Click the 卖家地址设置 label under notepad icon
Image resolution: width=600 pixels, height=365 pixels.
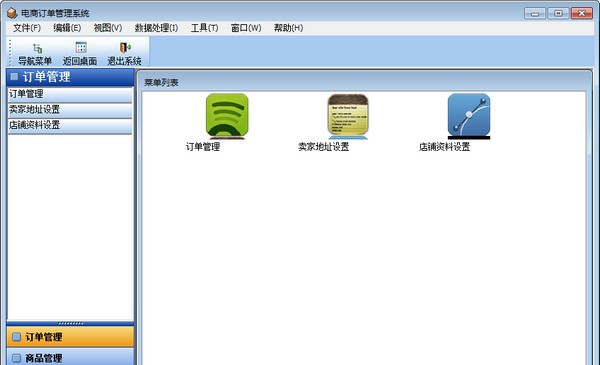(x=323, y=147)
